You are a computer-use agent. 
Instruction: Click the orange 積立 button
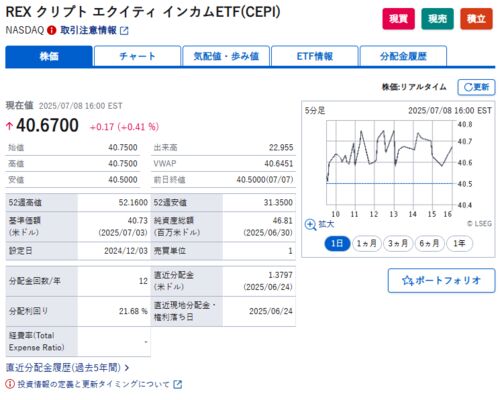[x=476, y=19]
